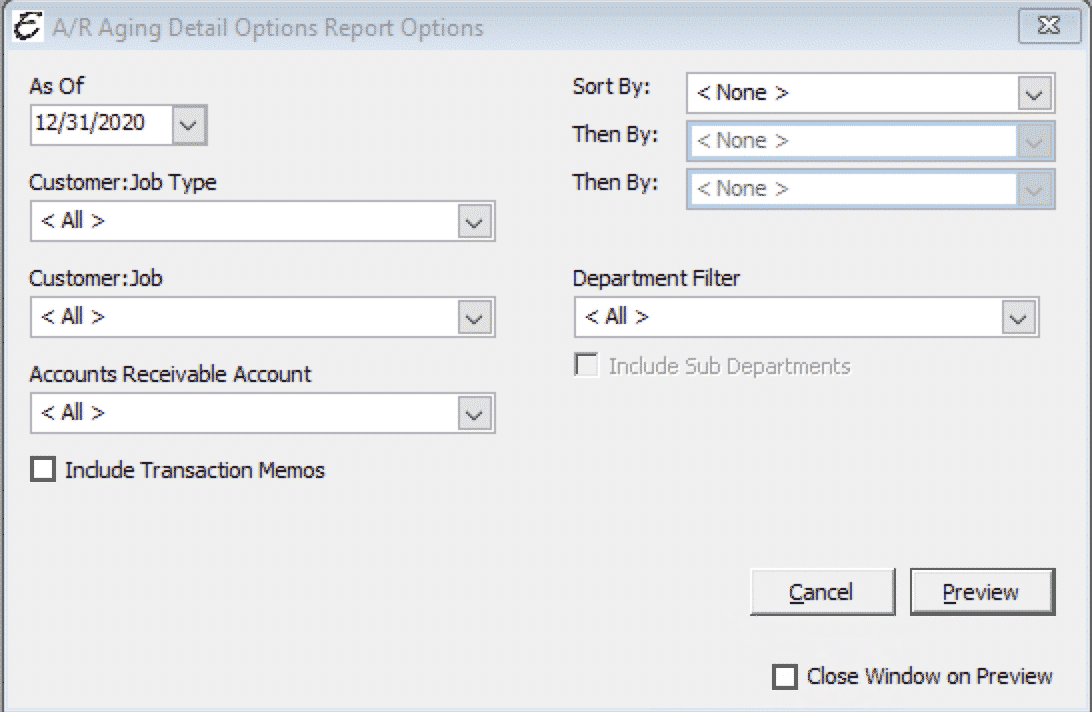Click inside the Sort By selection box
The height and width of the screenshot is (712, 1092).
click(x=852, y=94)
